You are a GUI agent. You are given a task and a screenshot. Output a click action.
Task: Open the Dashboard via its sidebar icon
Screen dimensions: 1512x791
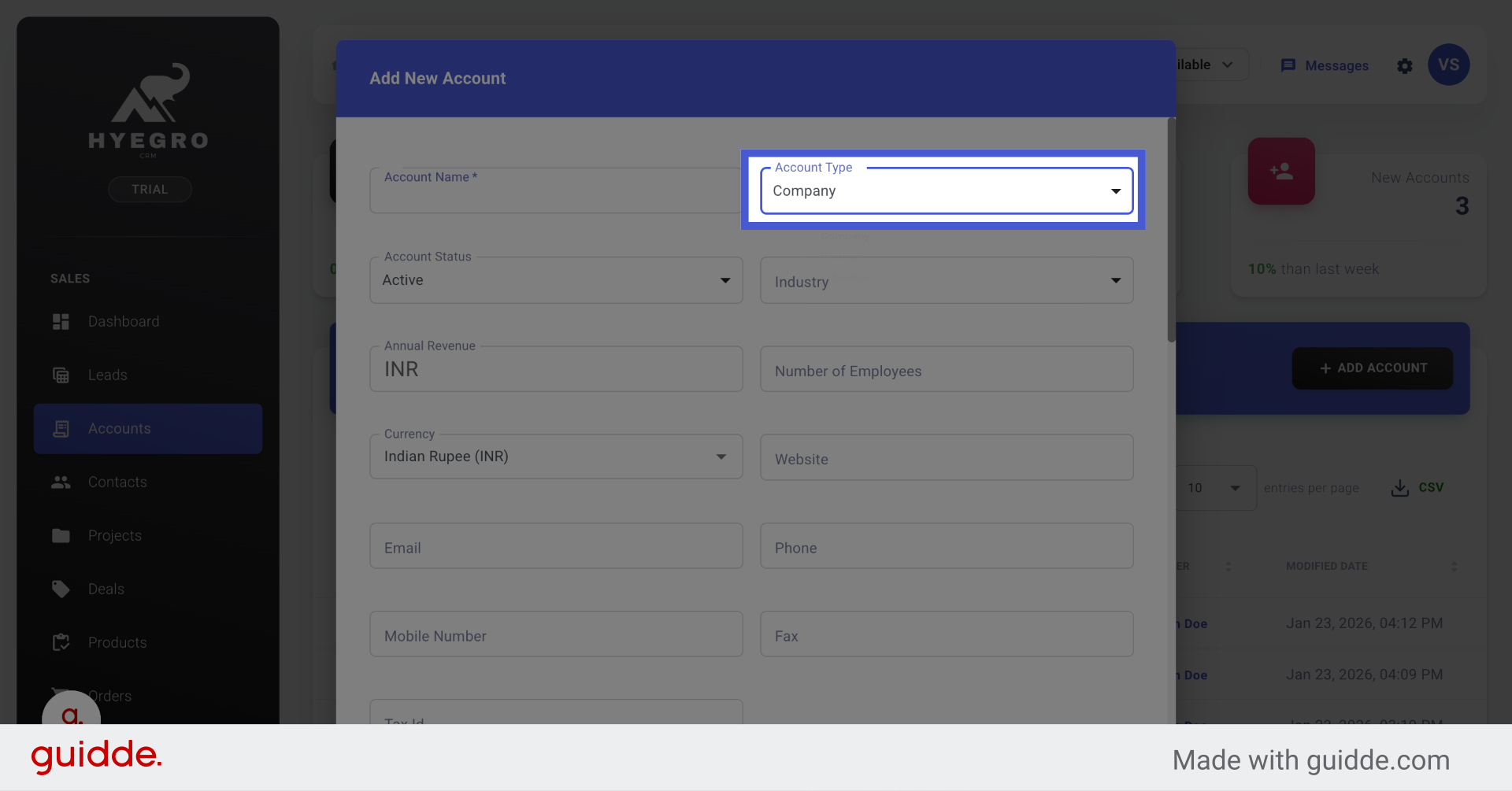pos(61,321)
